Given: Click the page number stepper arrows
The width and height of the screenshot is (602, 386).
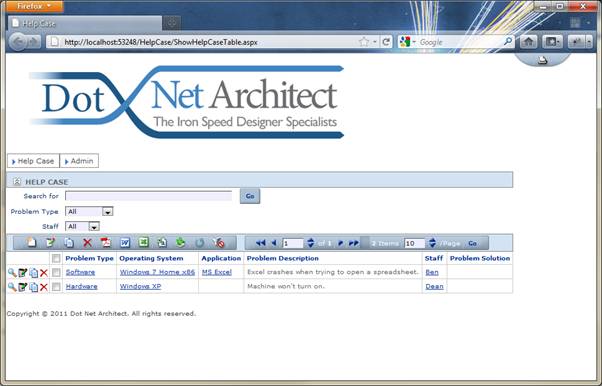Looking at the screenshot, I should (311, 243).
